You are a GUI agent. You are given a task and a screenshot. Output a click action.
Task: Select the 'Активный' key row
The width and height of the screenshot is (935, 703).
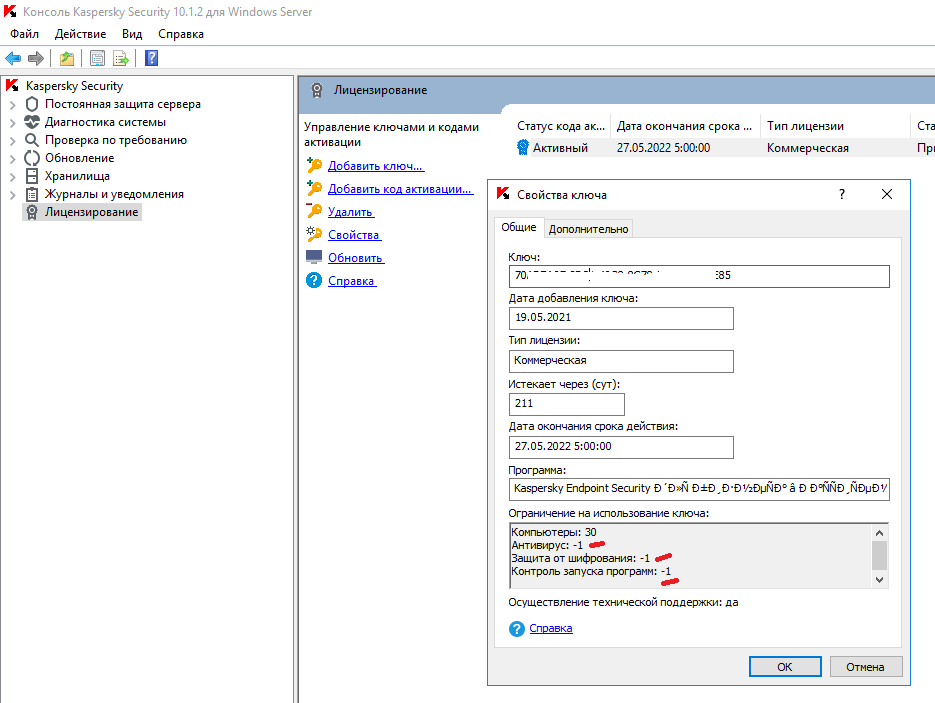pyautogui.click(x=724, y=148)
